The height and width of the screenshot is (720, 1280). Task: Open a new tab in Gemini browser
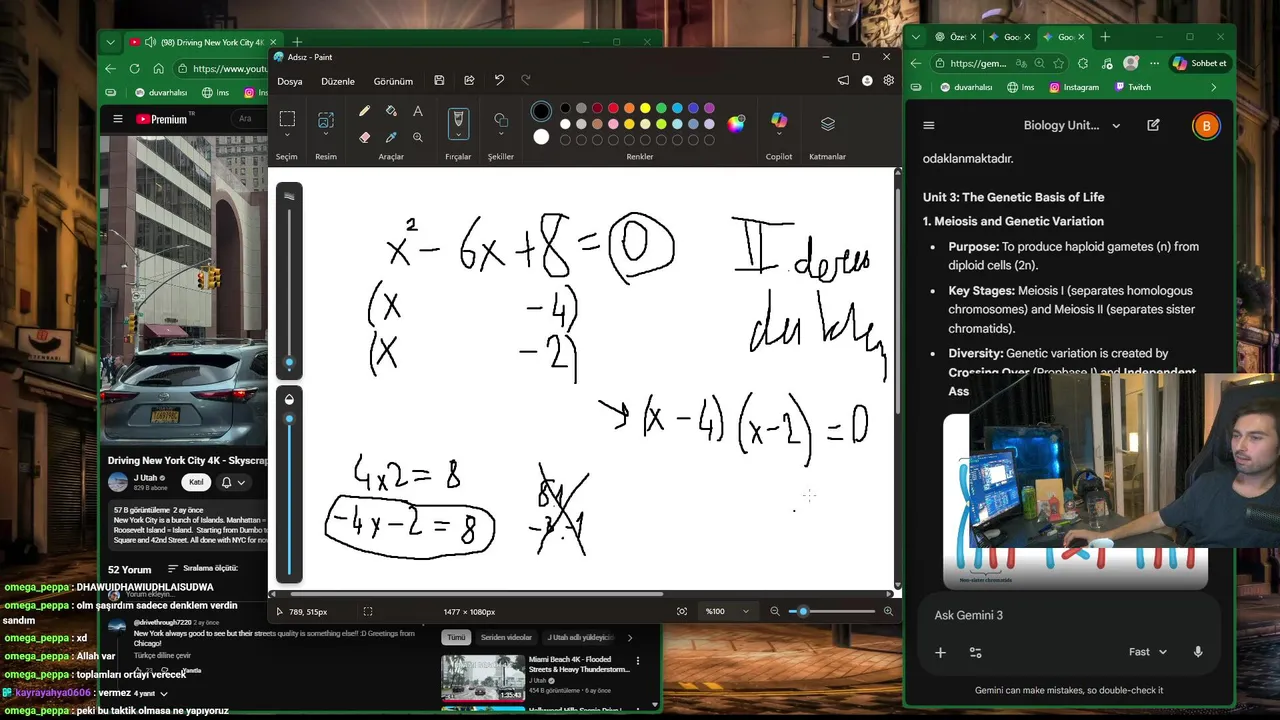[1105, 37]
